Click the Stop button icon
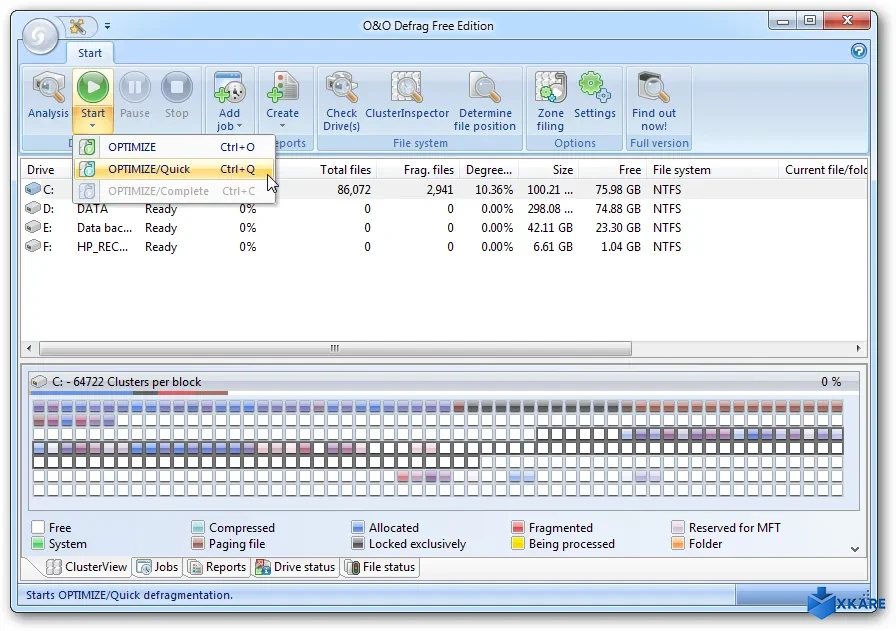896x631 pixels. (x=177, y=88)
